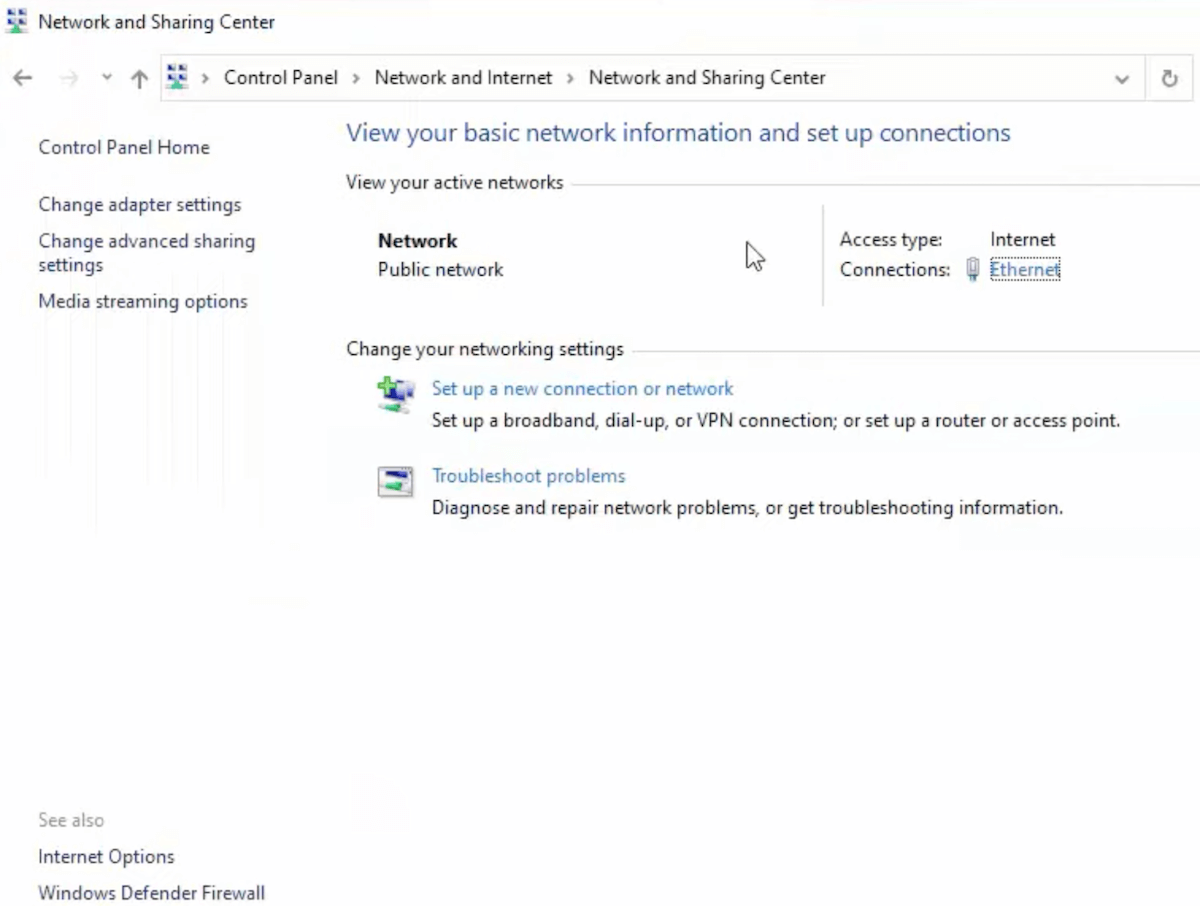Open Set up a new connection or network
This screenshot has height=906, width=1200.
click(582, 388)
